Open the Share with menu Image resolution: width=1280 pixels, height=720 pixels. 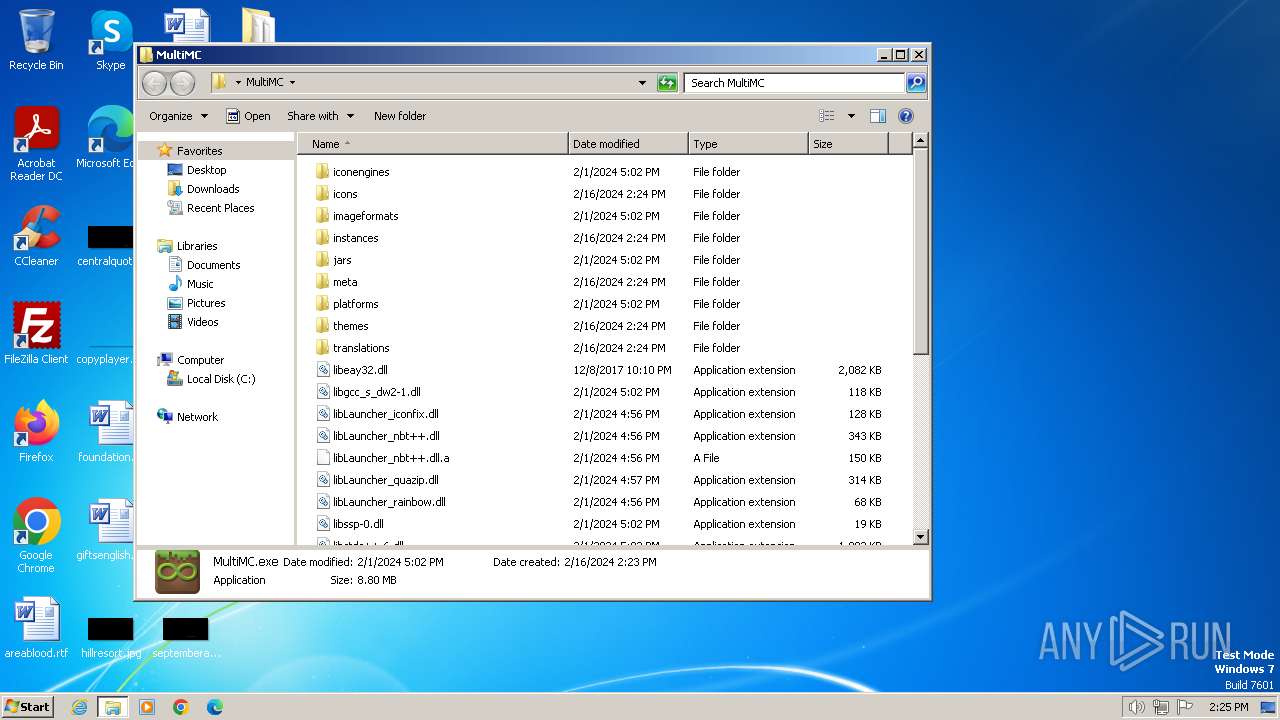coord(319,116)
